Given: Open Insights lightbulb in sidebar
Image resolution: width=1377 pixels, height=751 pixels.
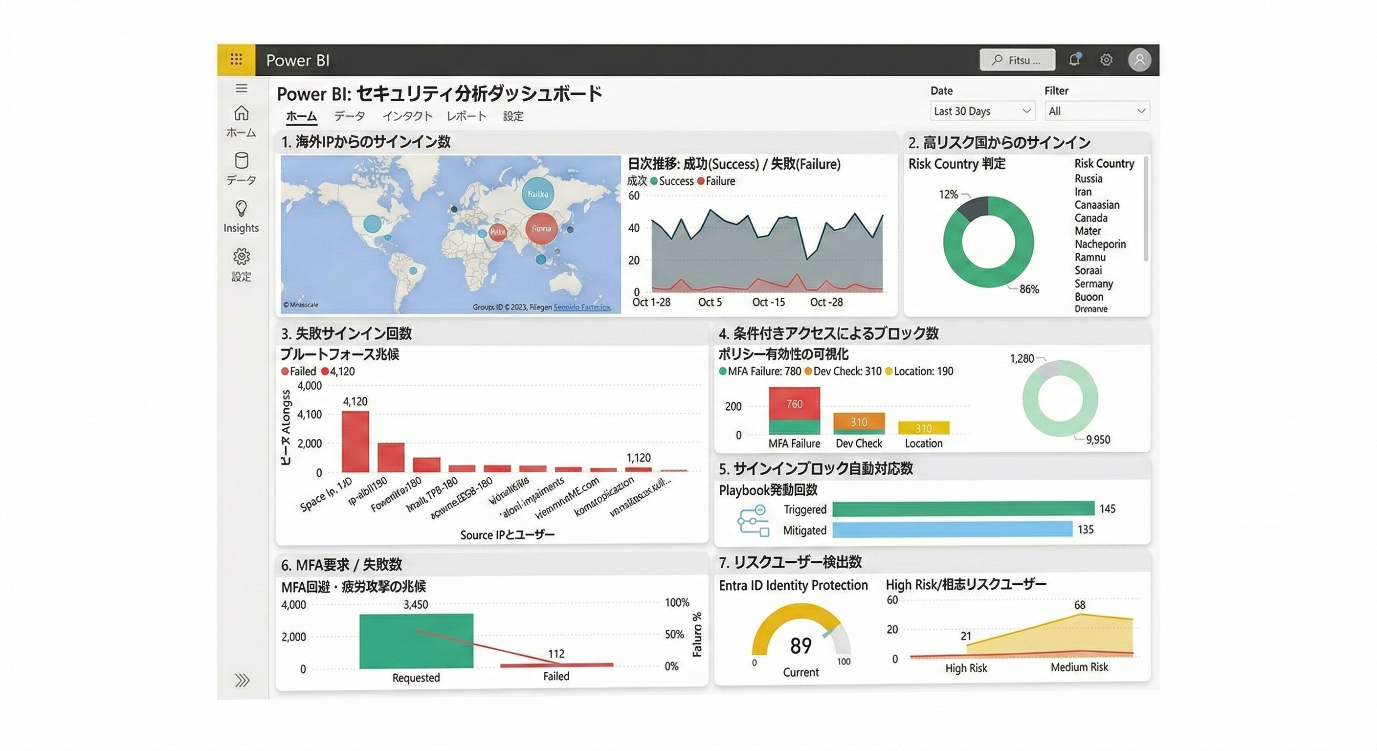Looking at the screenshot, I should click(x=241, y=216).
